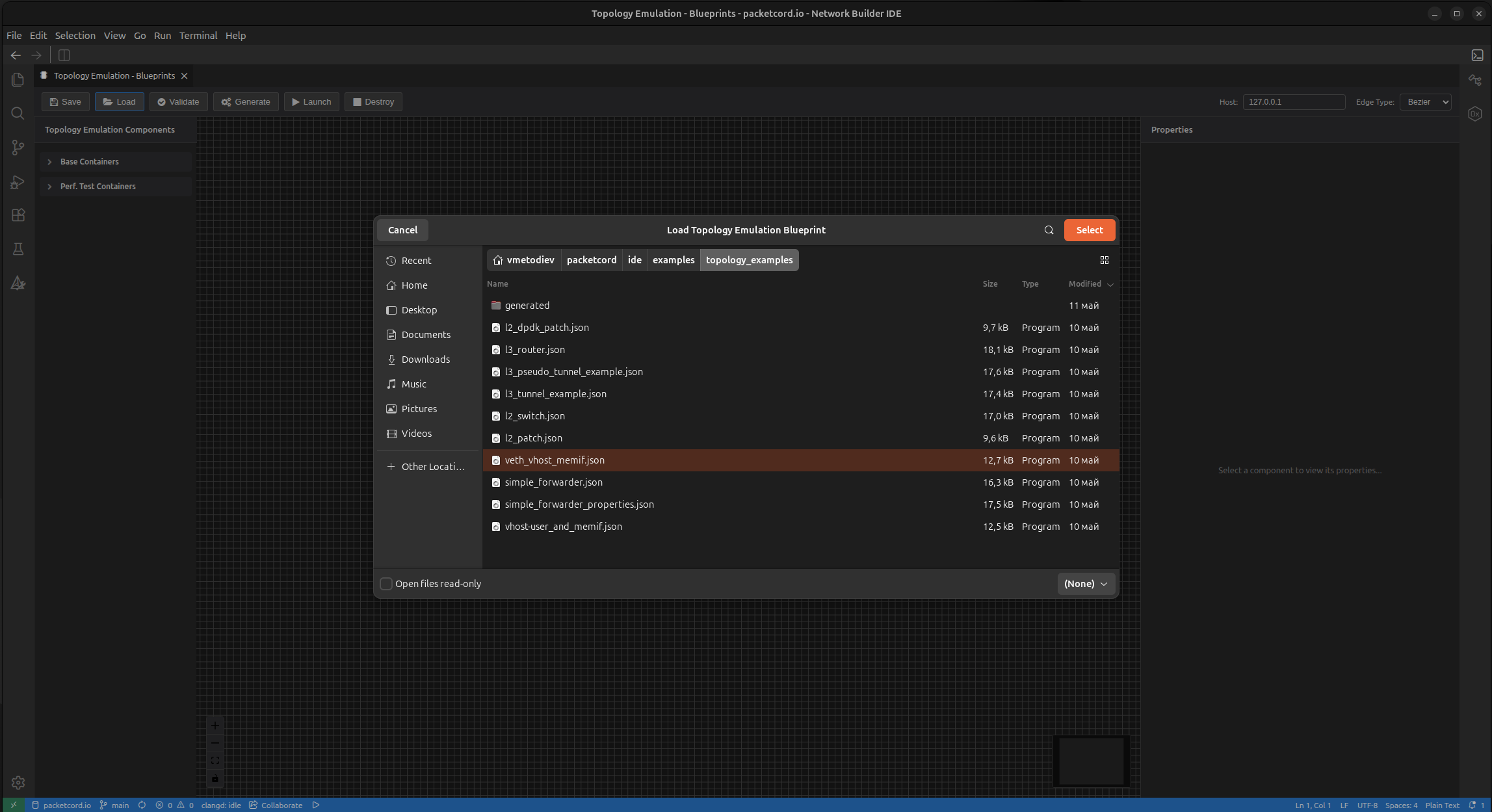Open the (None) file filter dropdown

click(x=1086, y=584)
